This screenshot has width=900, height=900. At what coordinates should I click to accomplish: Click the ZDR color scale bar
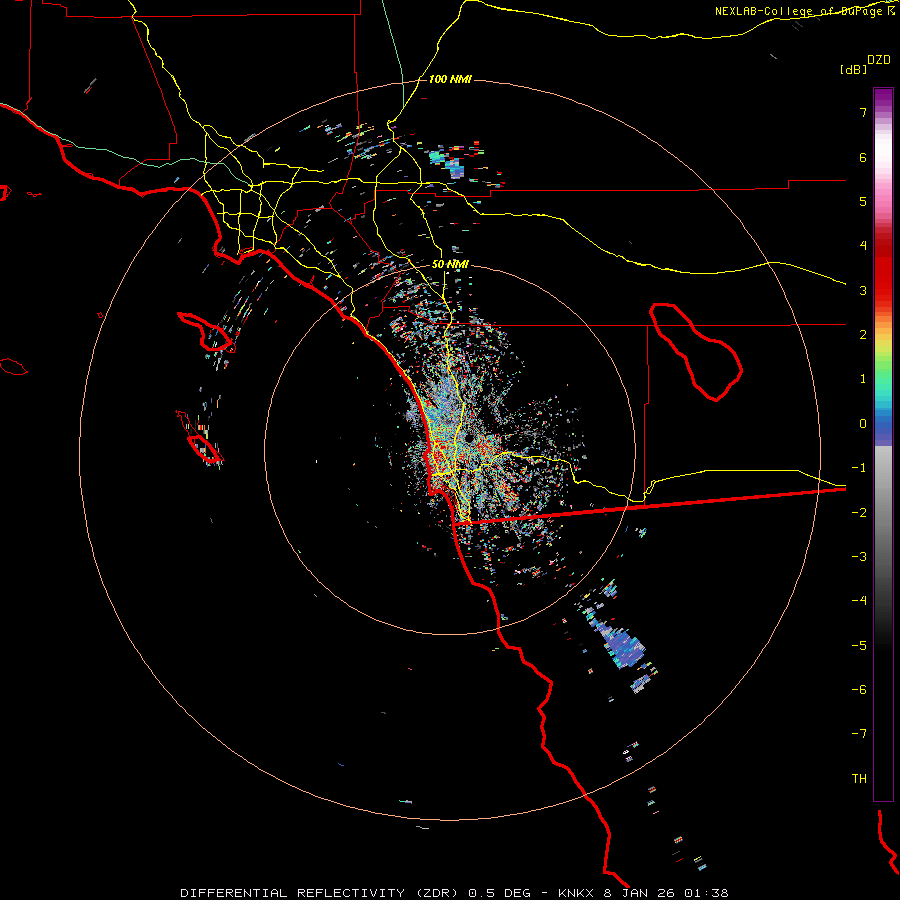point(883,444)
